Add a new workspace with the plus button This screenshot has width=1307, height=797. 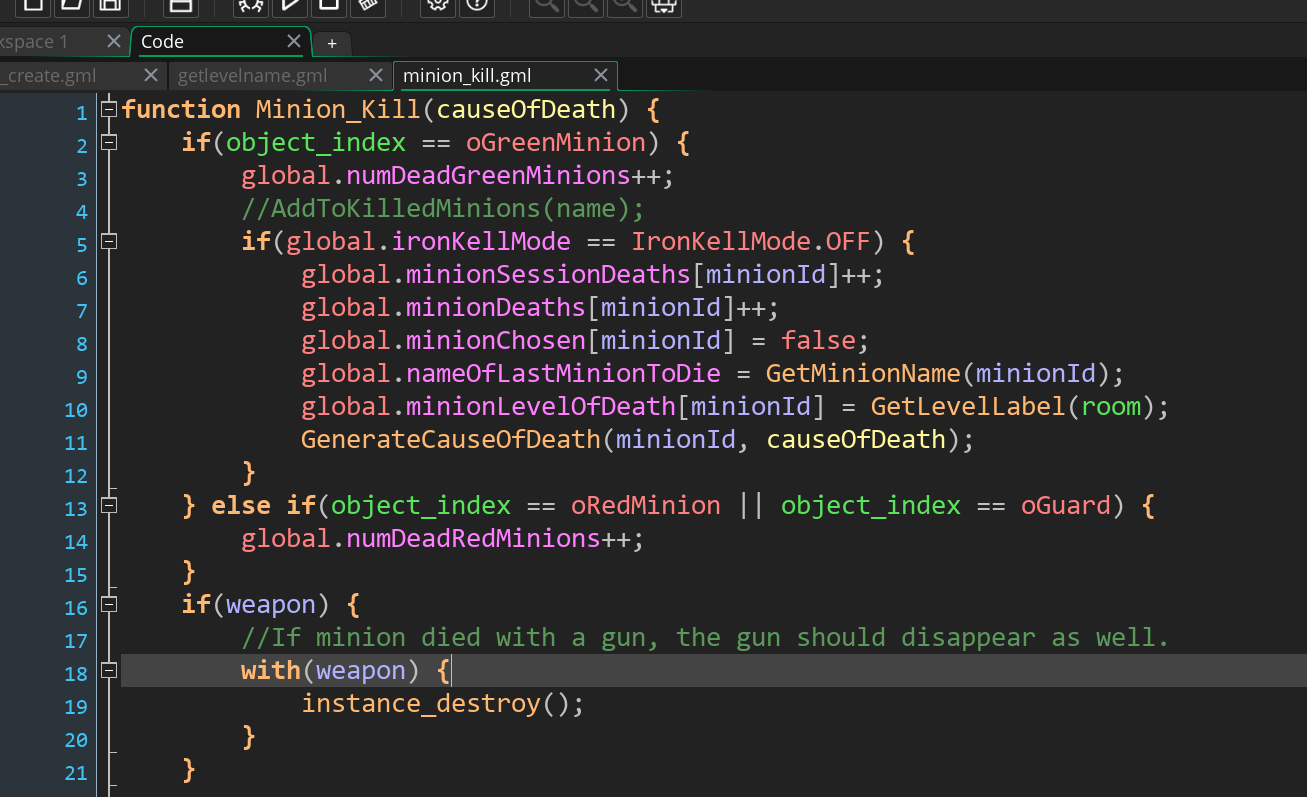coord(331,43)
